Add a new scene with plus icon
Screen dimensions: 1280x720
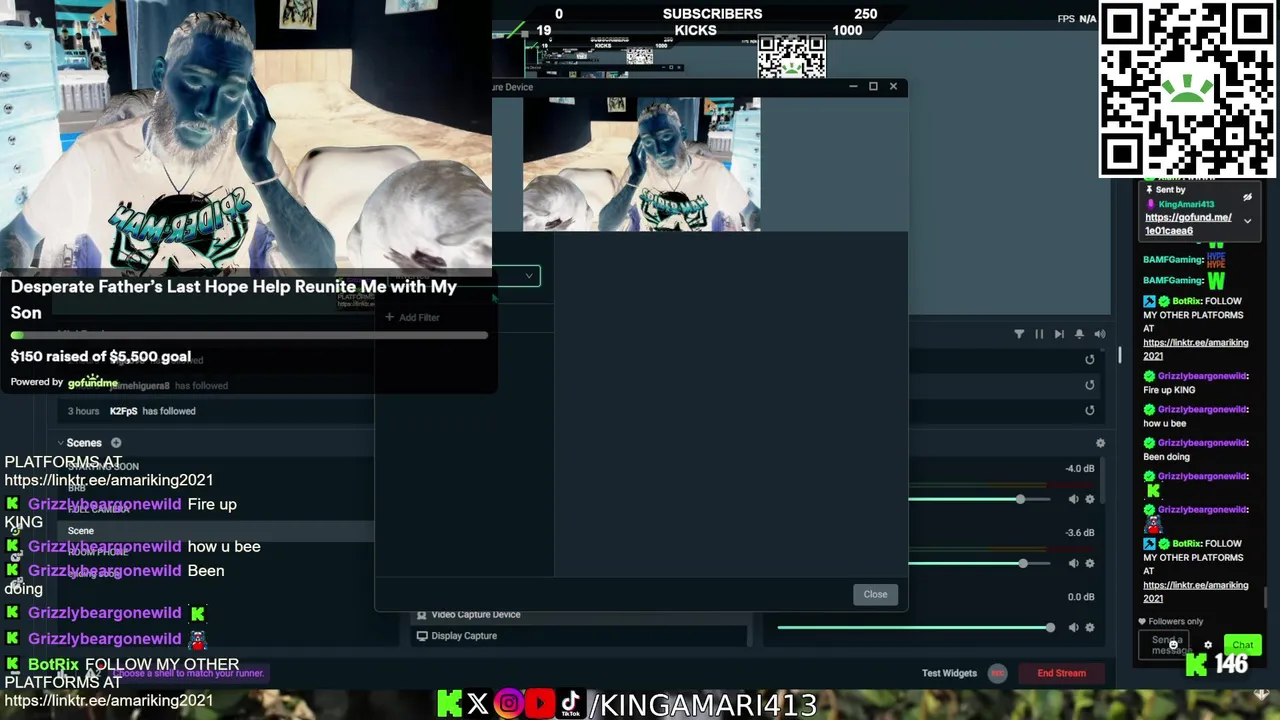(x=116, y=443)
